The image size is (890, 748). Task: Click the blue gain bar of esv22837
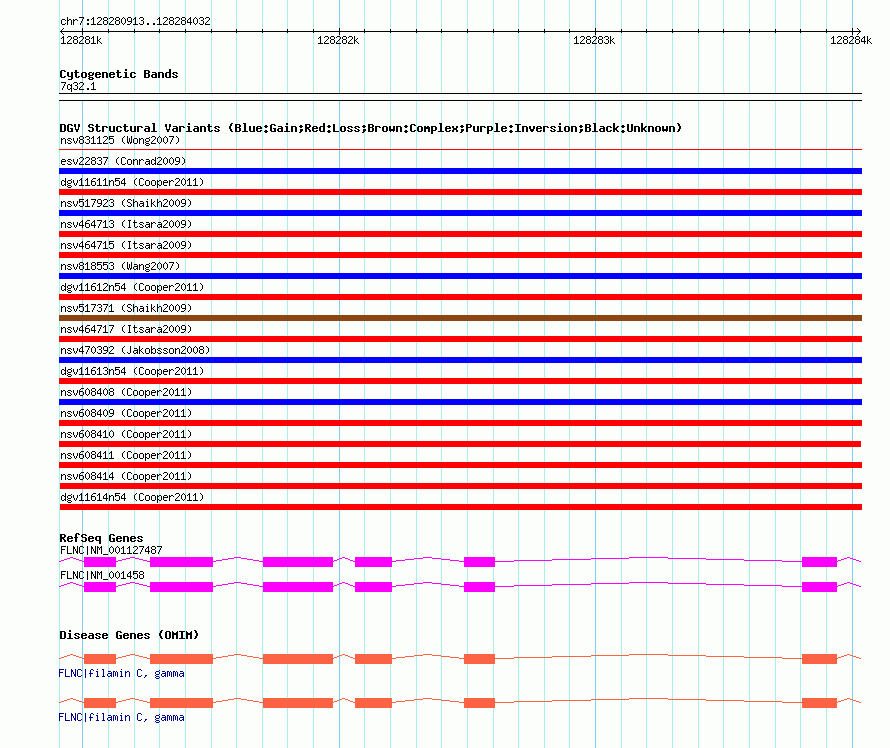460,171
